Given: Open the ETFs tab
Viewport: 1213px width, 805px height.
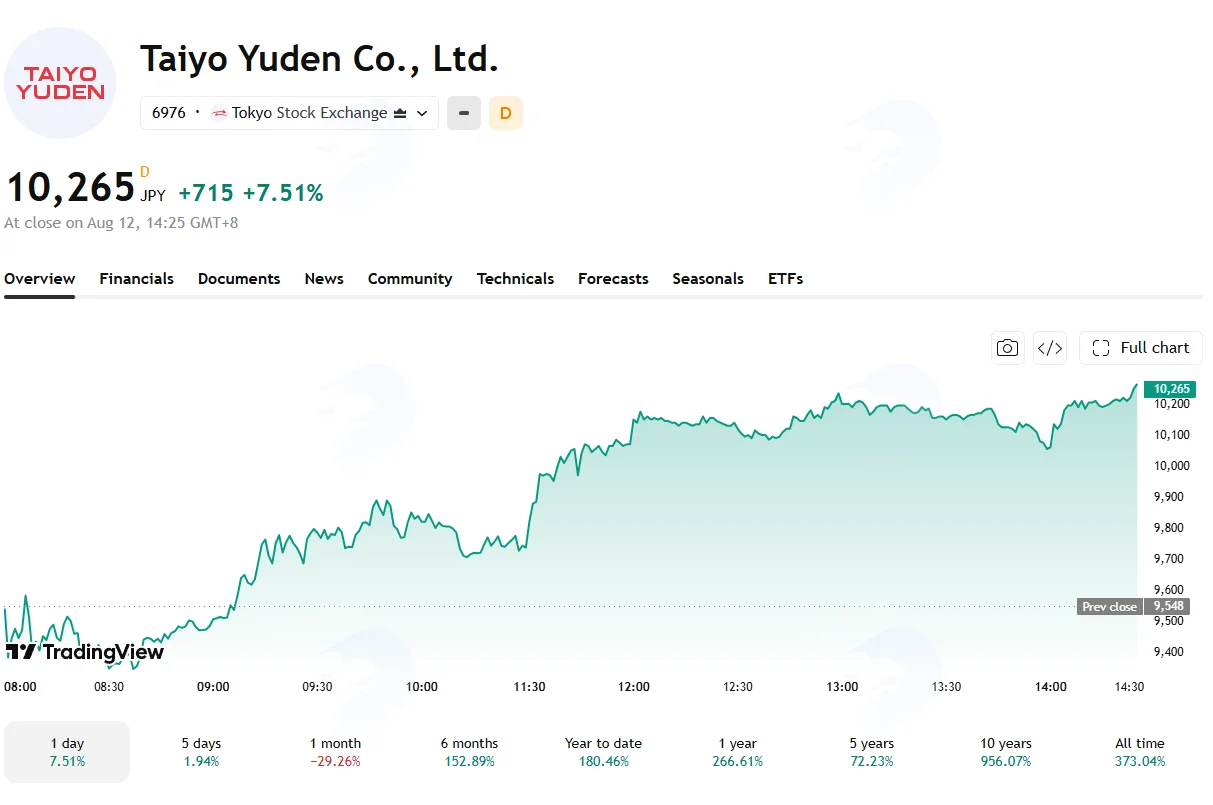Looking at the screenshot, I should pos(785,279).
